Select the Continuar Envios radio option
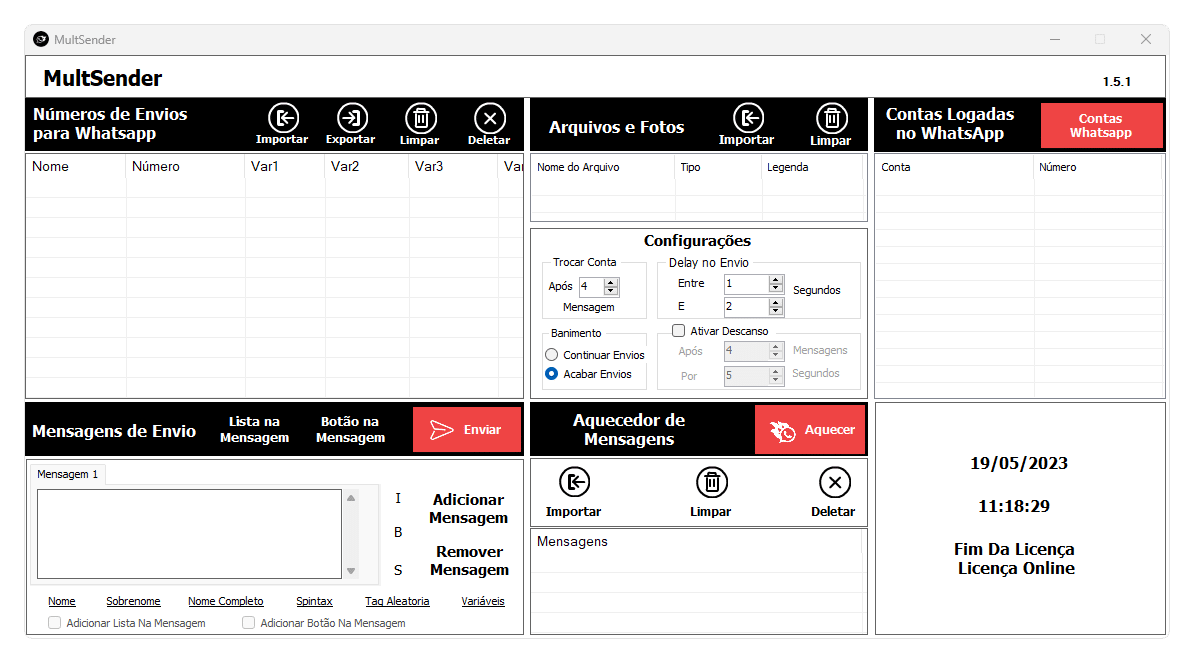The height and width of the screenshot is (656, 1184). click(552, 355)
